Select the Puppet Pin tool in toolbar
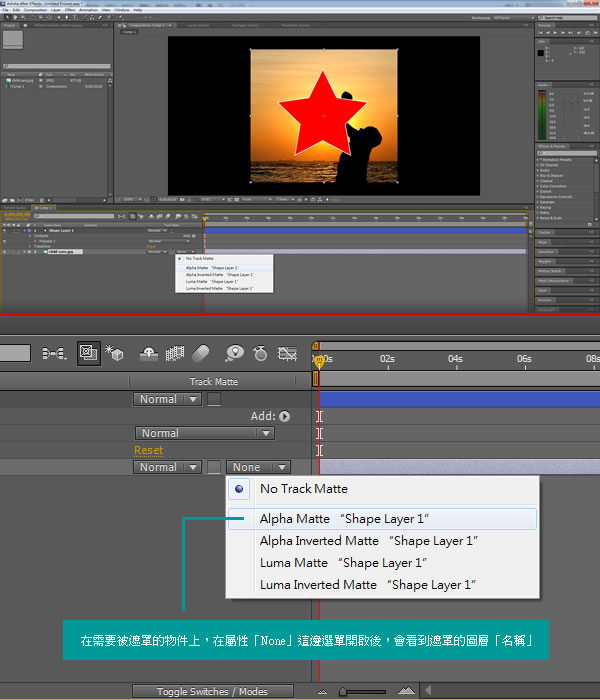Viewport: 600px width, 700px height. coord(121,17)
